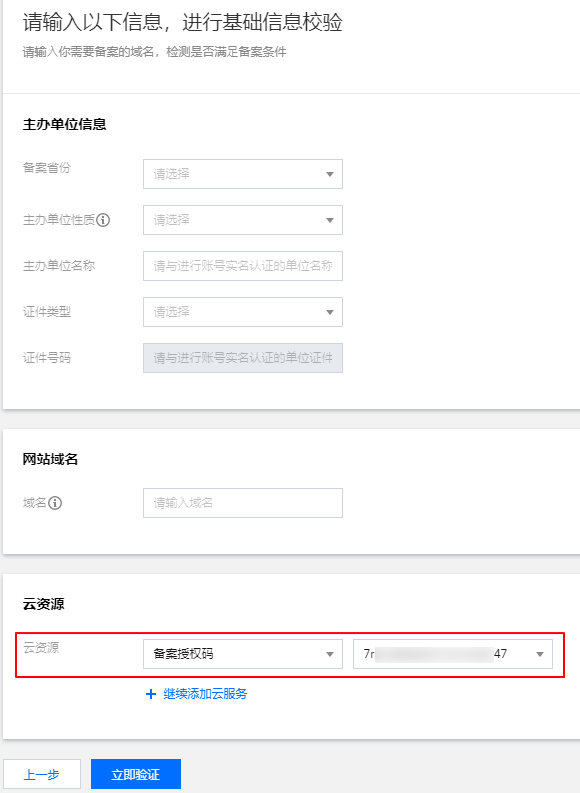This screenshot has width=580, height=793.
Task: Click the 继续添加云服务 link
Action: click(x=205, y=694)
